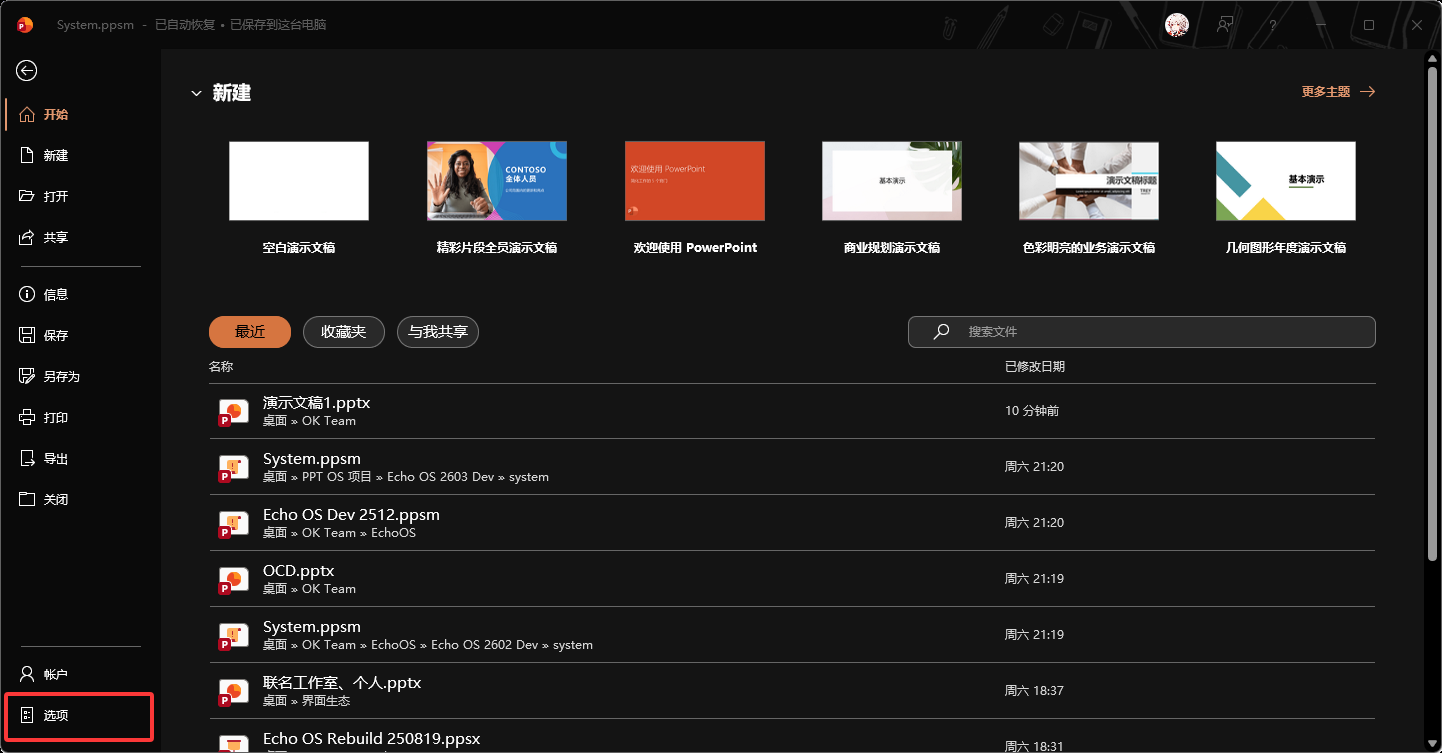Switch to 收藏夹 tab
The width and height of the screenshot is (1442, 753).
pyautogui.click(x=344, y=332)
